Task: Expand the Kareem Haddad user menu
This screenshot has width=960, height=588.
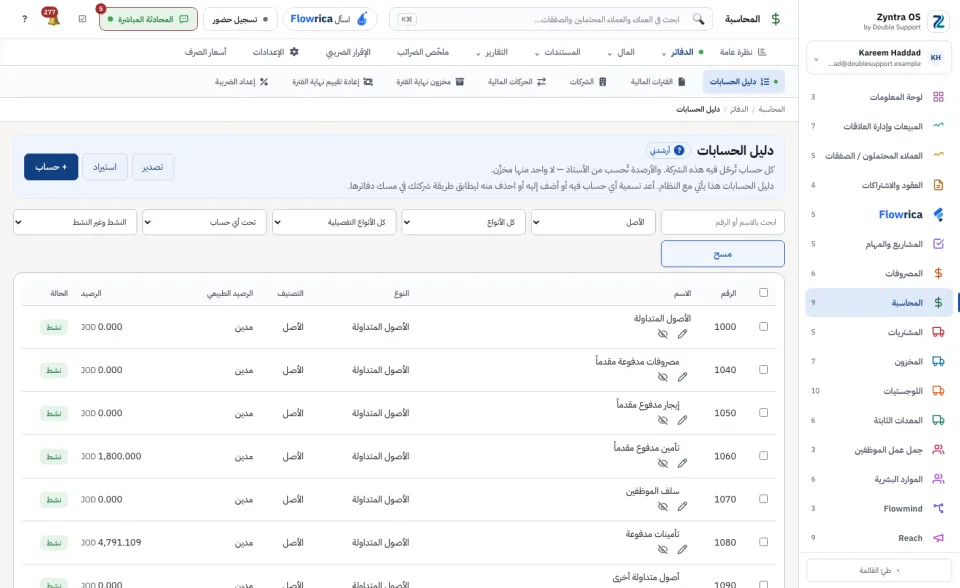Action: pyautogui.click(x=879, y=58)
